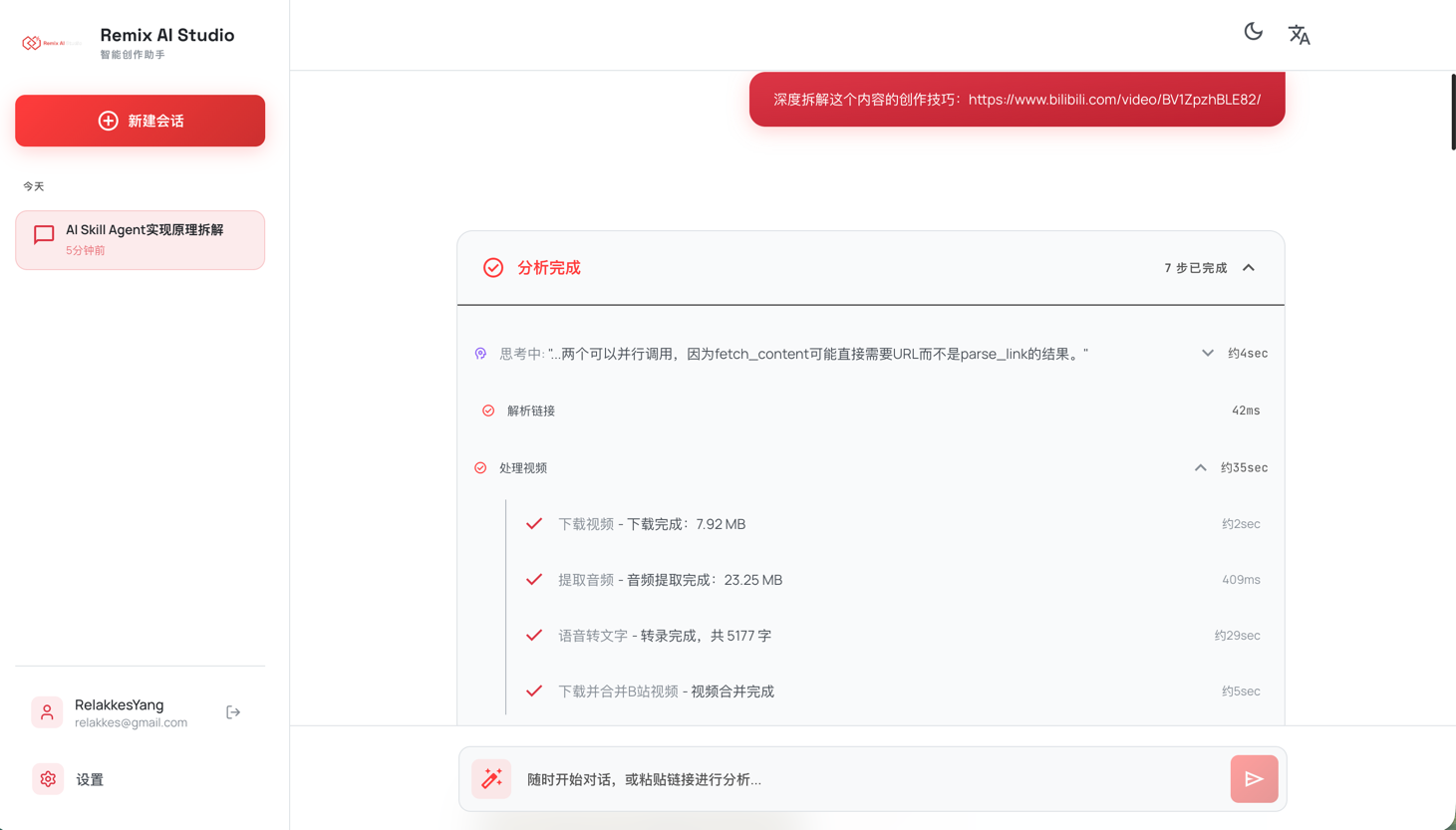Click the 下载视频 step checkmark
Image resolution: width=1456 pixels, height=830 pixels.
pyautogui.click(x=534, y=524)
